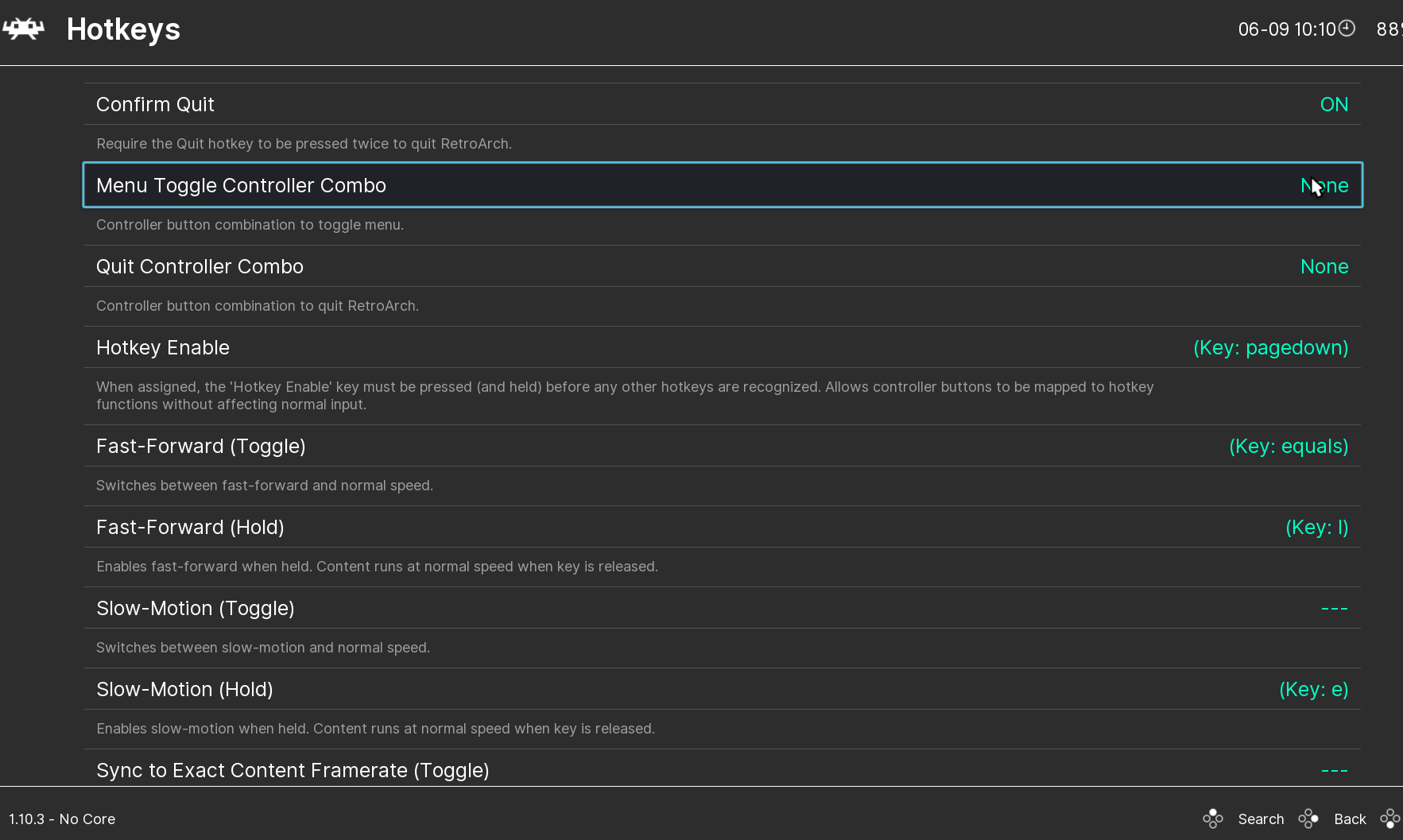Select the Slow-Motion (Hold) key e binding
Screen dimensions: 1403x840
pos(1313,689)
